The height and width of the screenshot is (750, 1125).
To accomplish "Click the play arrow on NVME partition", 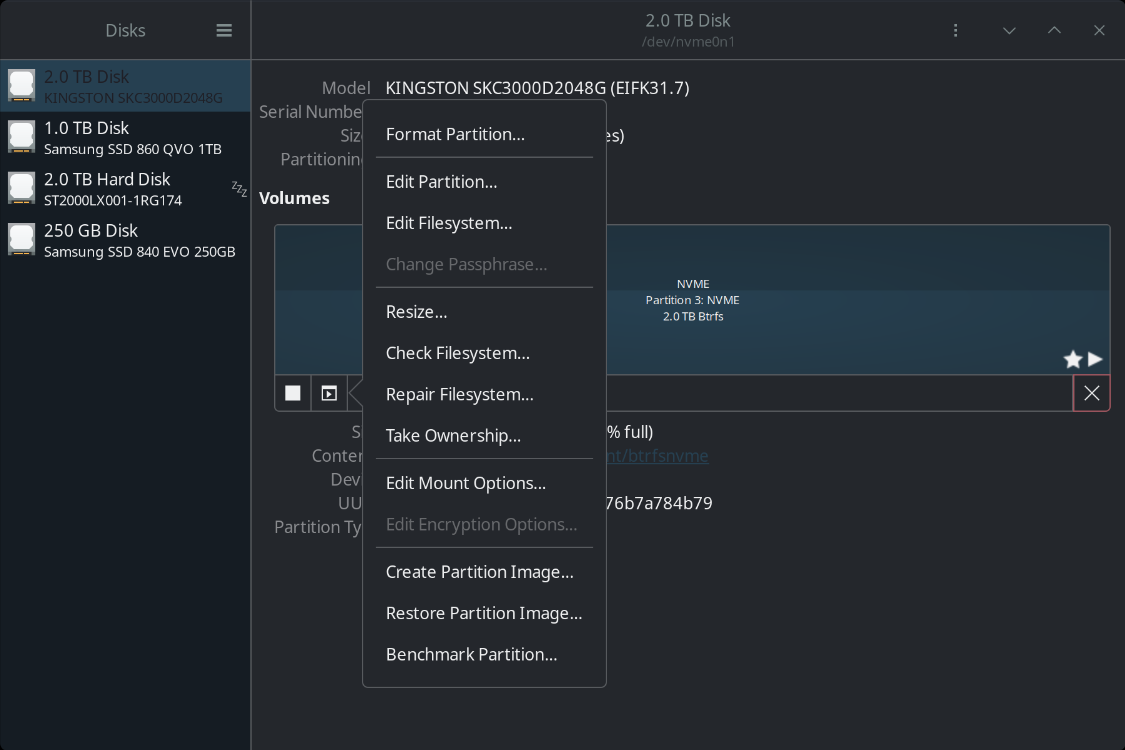I will coord(1095,359).
